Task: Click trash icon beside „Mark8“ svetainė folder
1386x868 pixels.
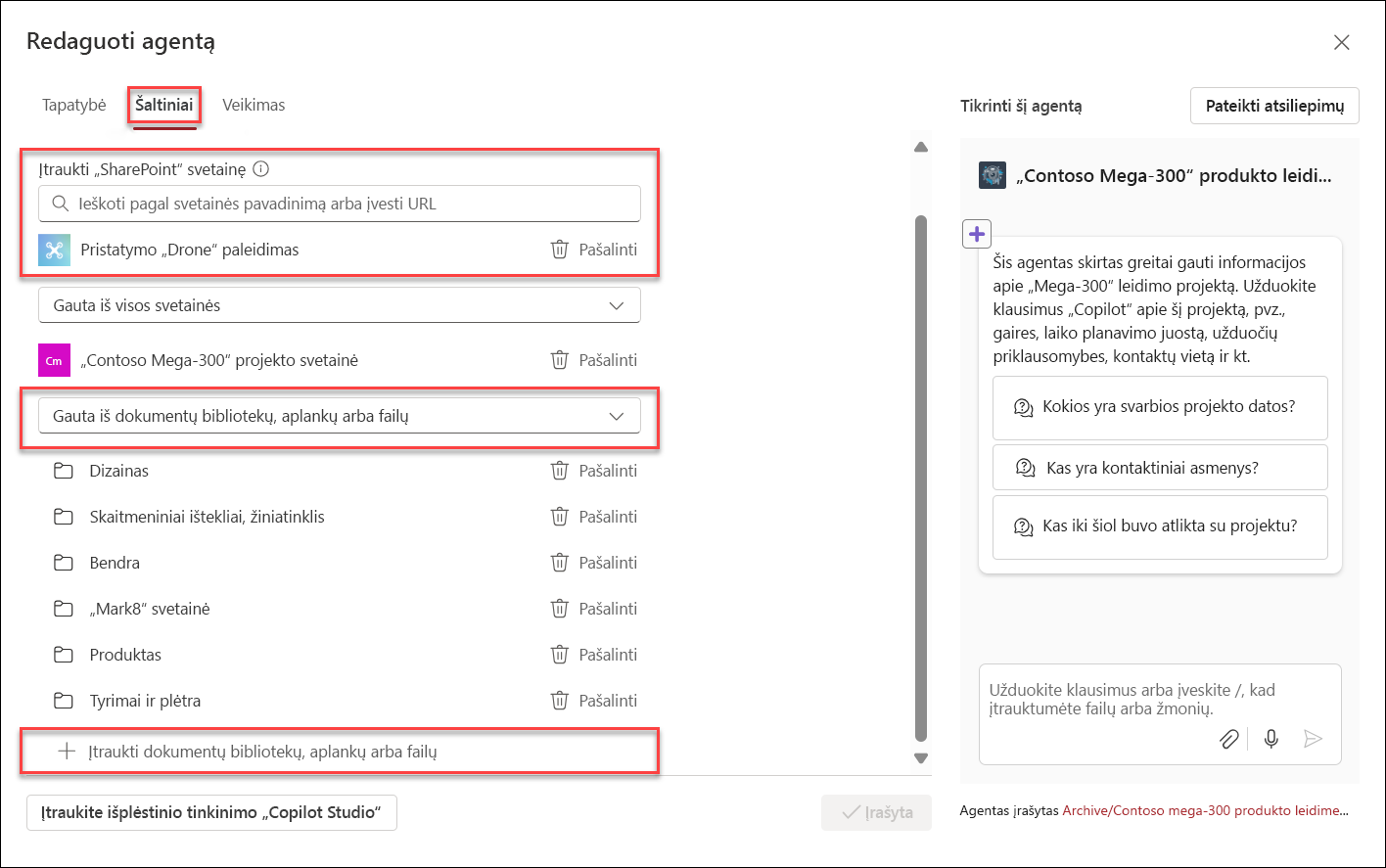Action: [560, 609]
